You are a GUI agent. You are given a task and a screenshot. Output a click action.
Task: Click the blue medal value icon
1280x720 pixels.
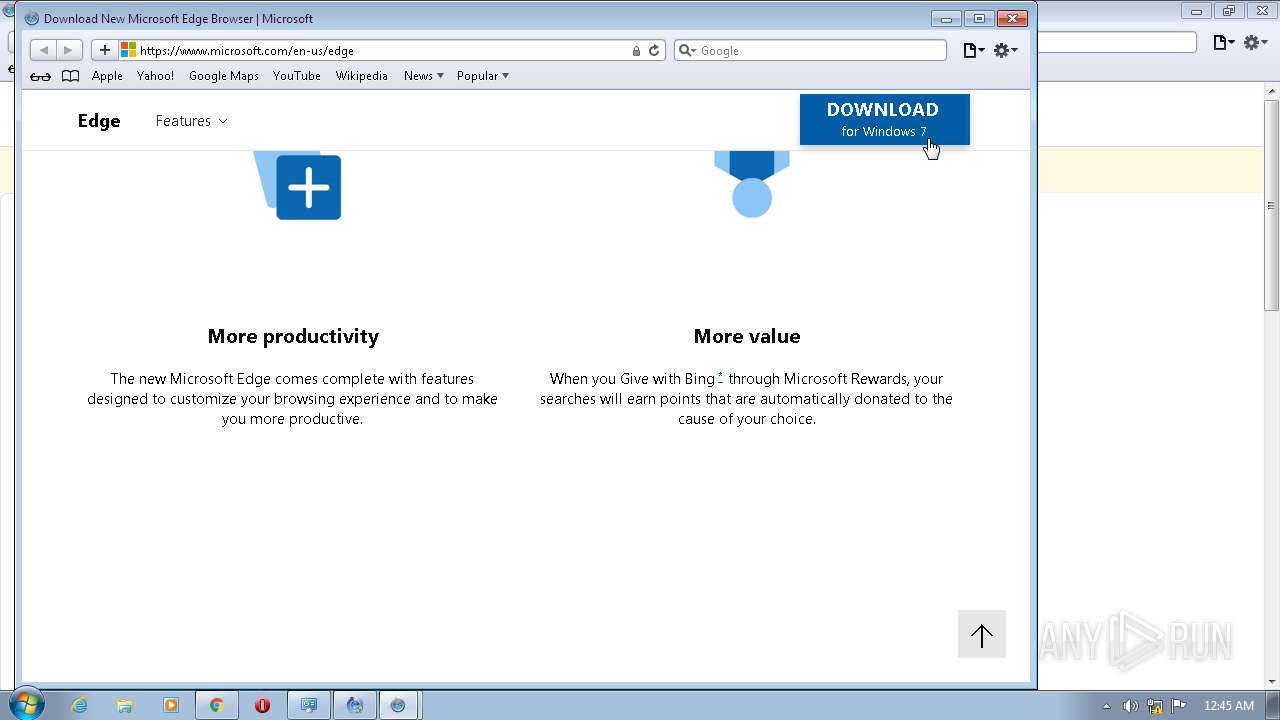[752, 184]
